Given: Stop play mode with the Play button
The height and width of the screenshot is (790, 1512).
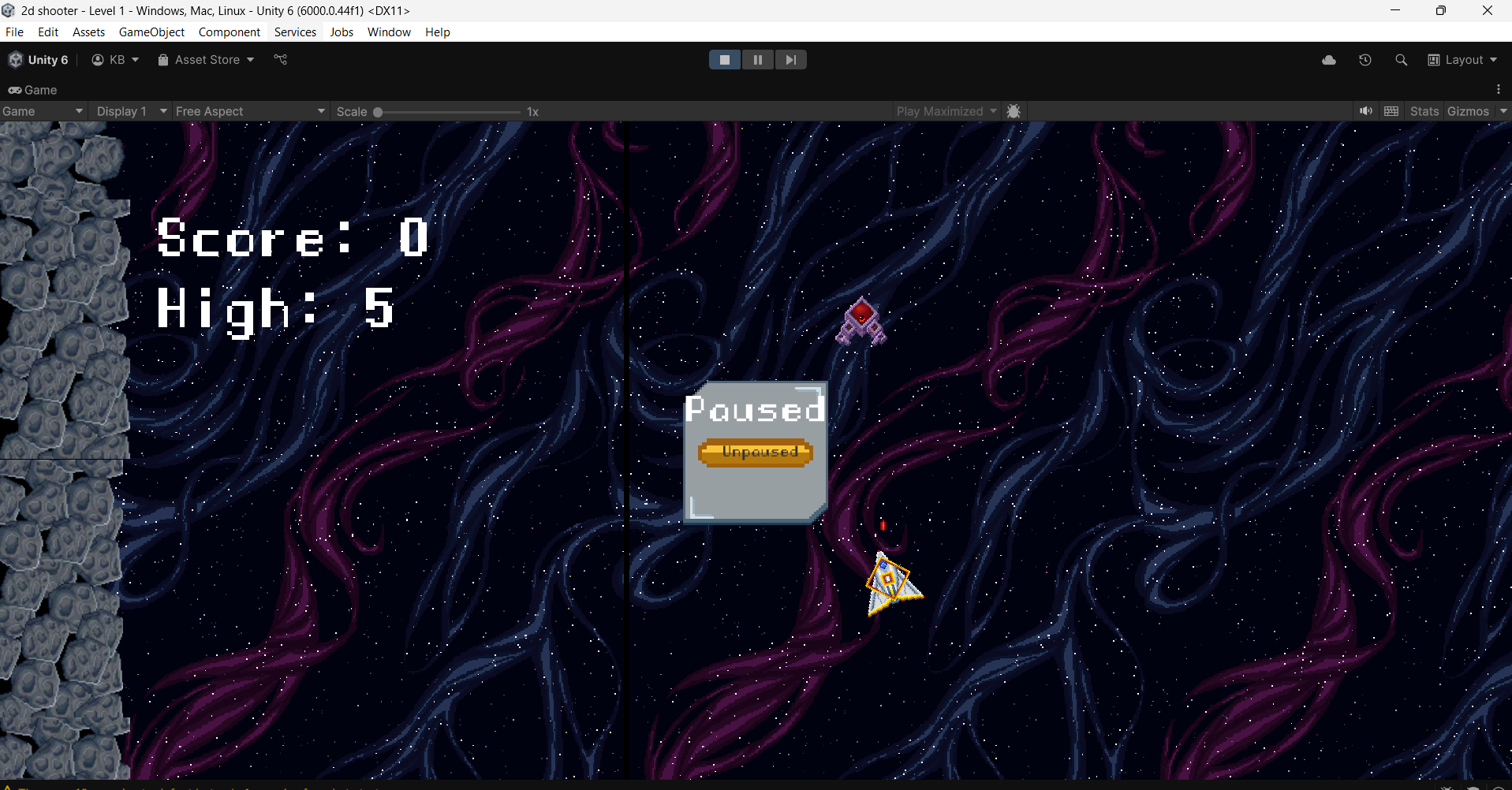Looking at the screenshot, I should point(724,60).
